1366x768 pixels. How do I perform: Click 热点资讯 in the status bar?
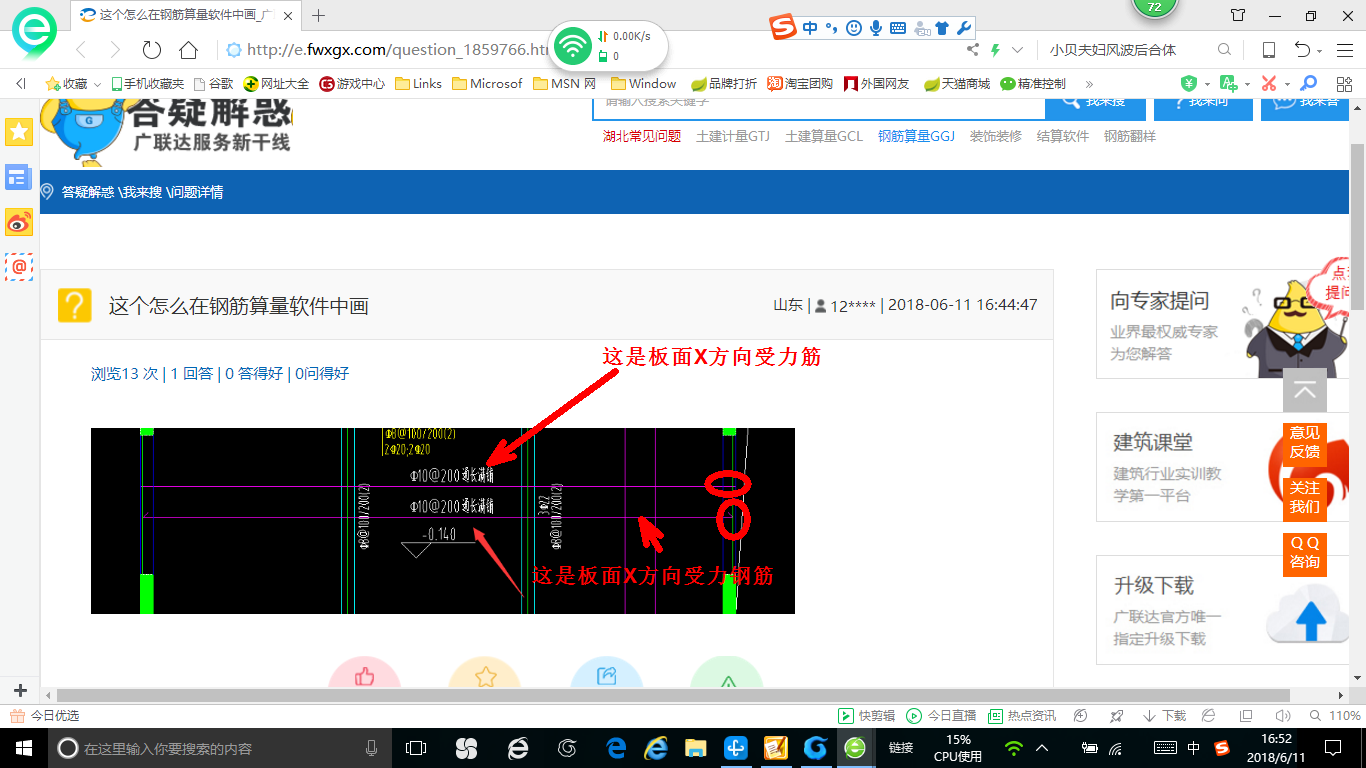coord(1022,716)
